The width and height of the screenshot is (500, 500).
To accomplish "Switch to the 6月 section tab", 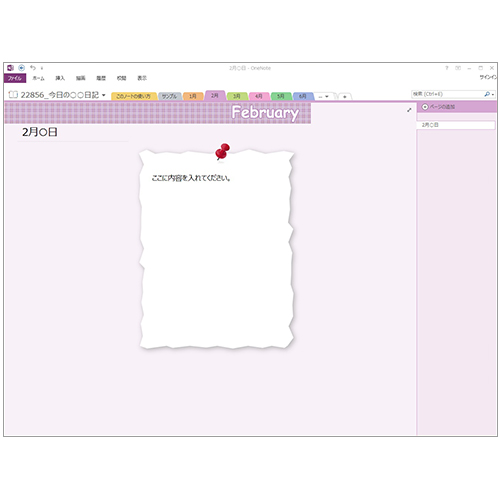I will [303, 96].
